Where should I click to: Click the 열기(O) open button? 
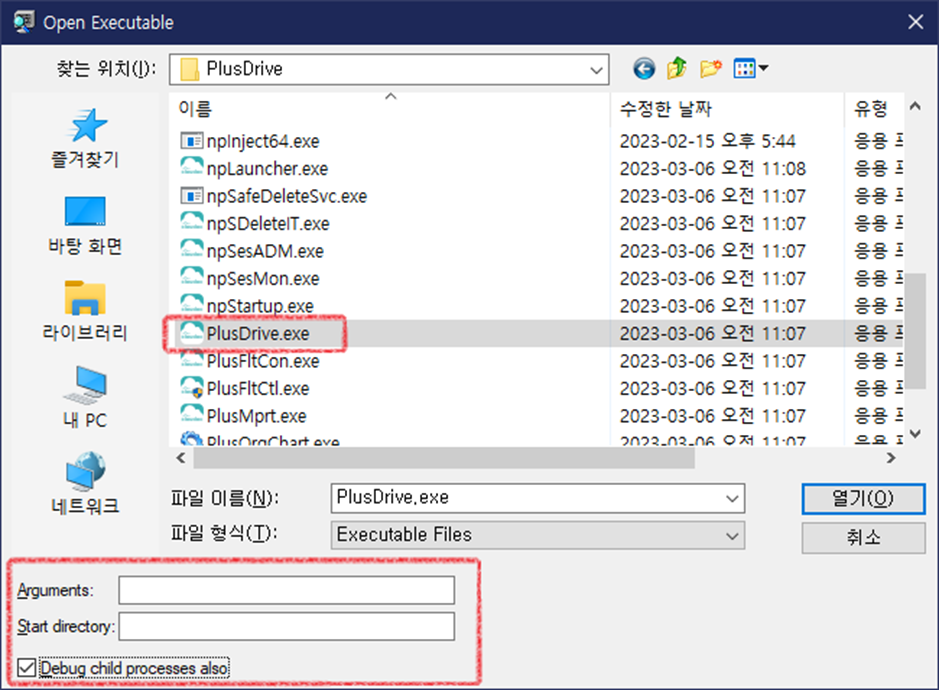click(863, 498)
